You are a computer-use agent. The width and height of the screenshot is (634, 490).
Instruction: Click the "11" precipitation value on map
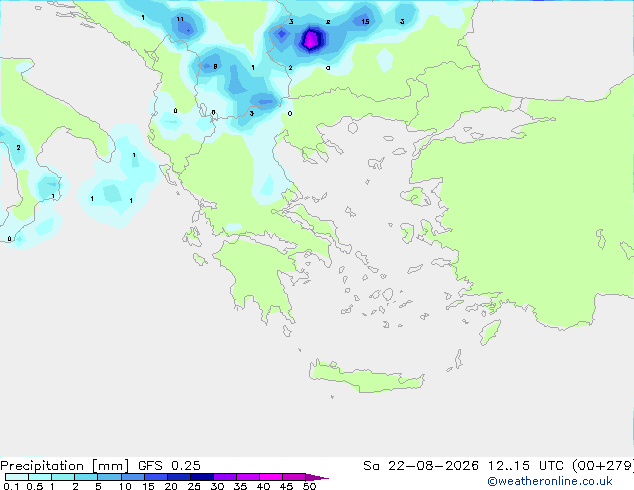[x=180, y=19]
